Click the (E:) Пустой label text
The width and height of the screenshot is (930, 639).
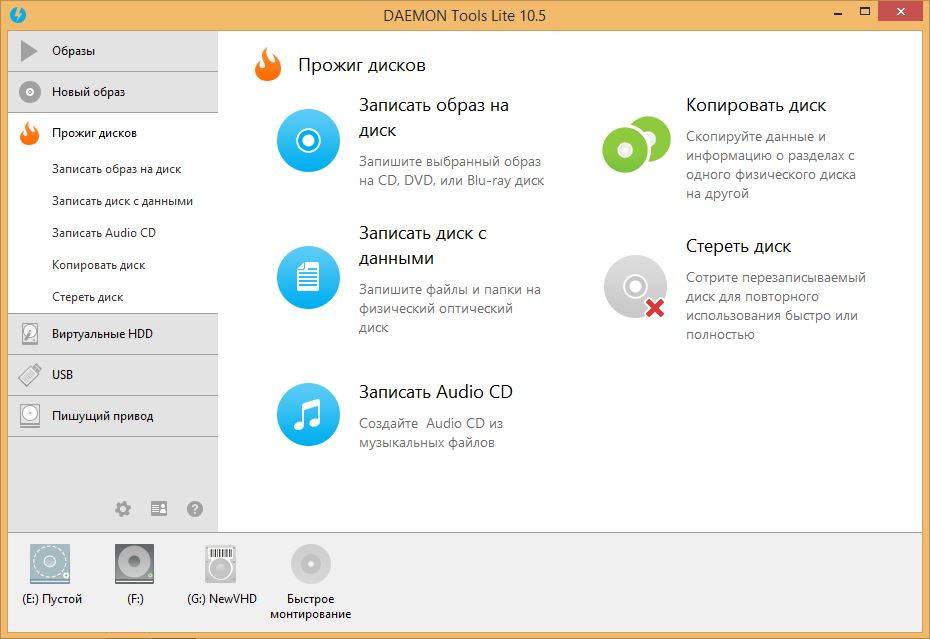click(x=52, y=599)
